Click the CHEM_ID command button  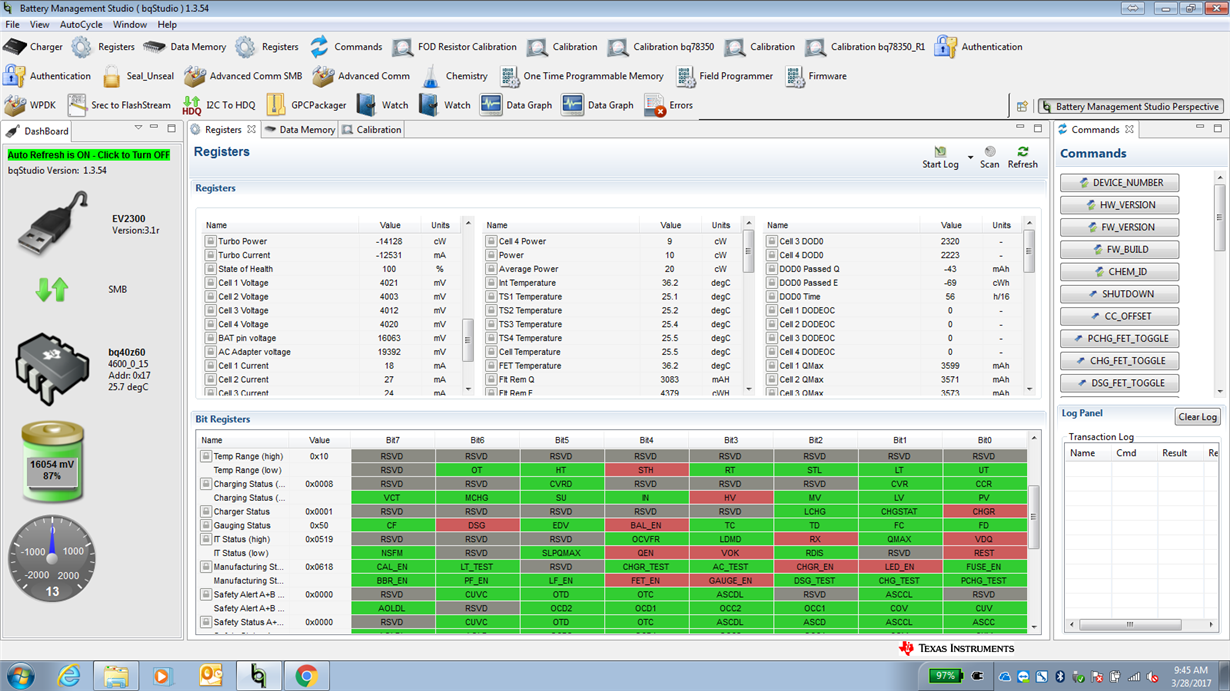[x=1119, y=272]
